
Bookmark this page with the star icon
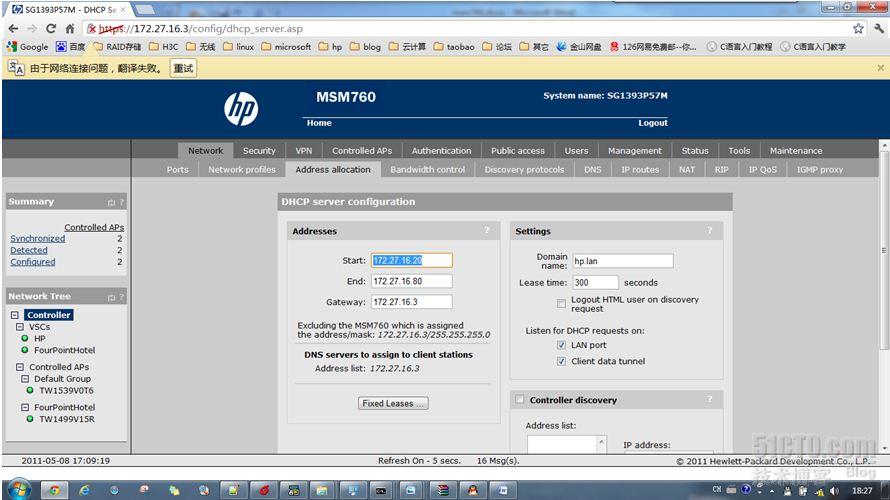(x=858, y=28)
